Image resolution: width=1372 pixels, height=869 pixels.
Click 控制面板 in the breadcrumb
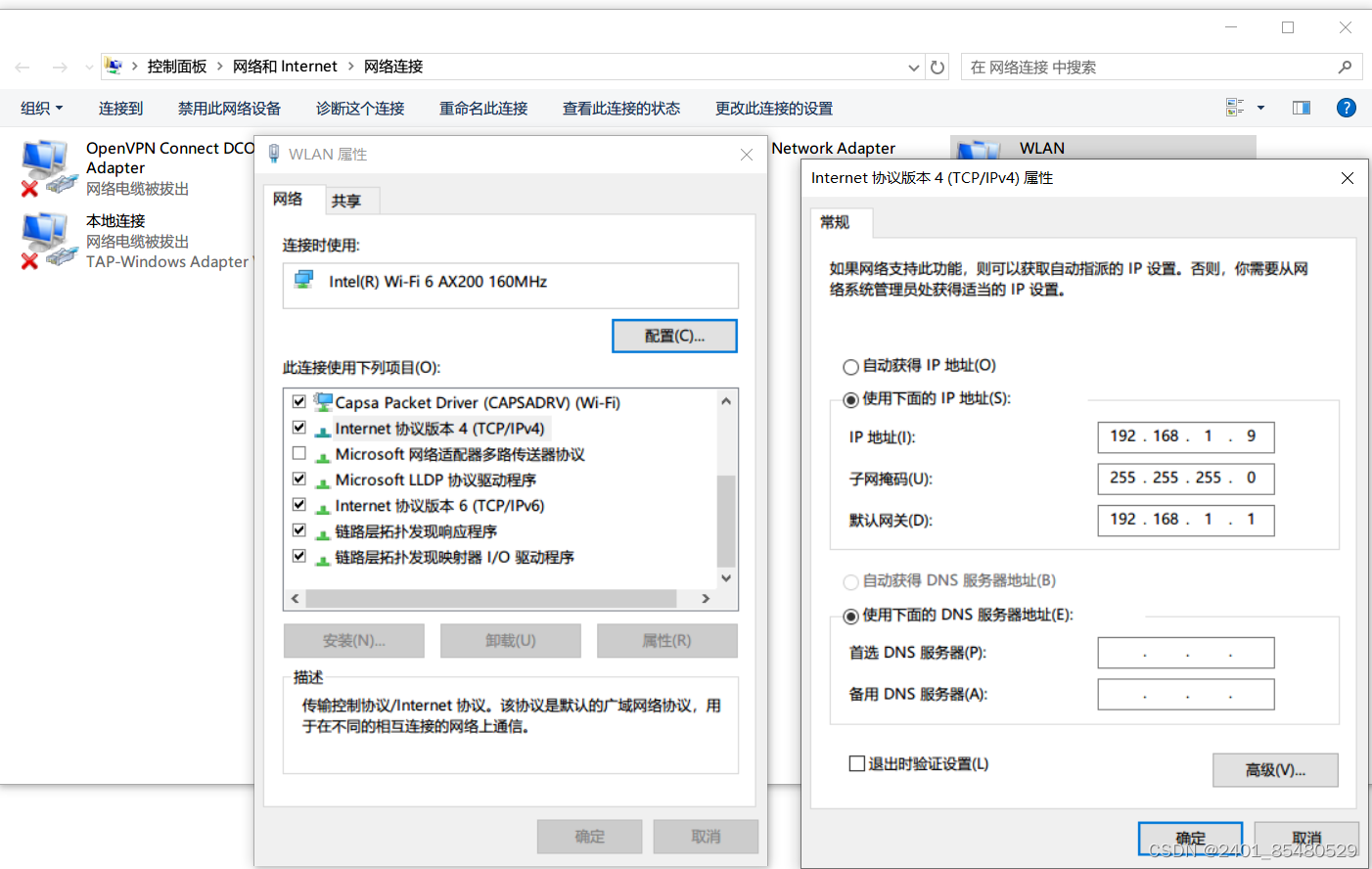click(177, 67)
